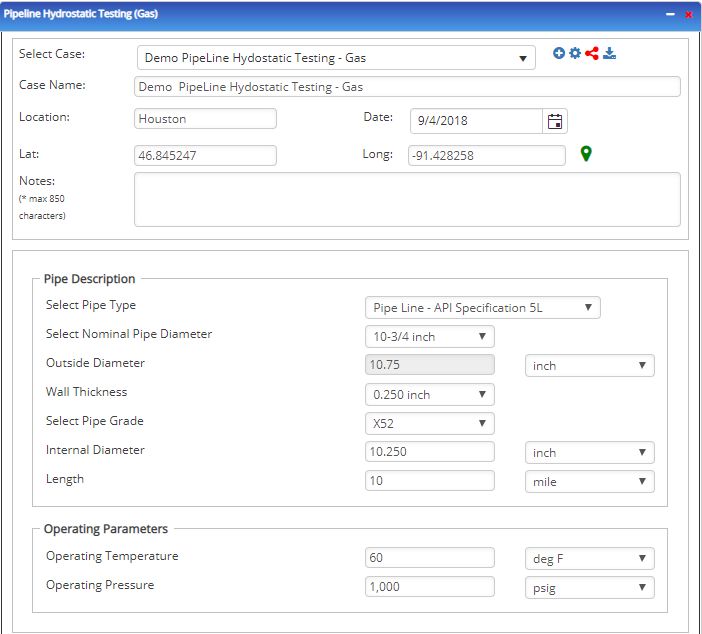Download the case with the download icon
Image resolution: width=702 pixels, height=634 pixels.
[609, 53]
